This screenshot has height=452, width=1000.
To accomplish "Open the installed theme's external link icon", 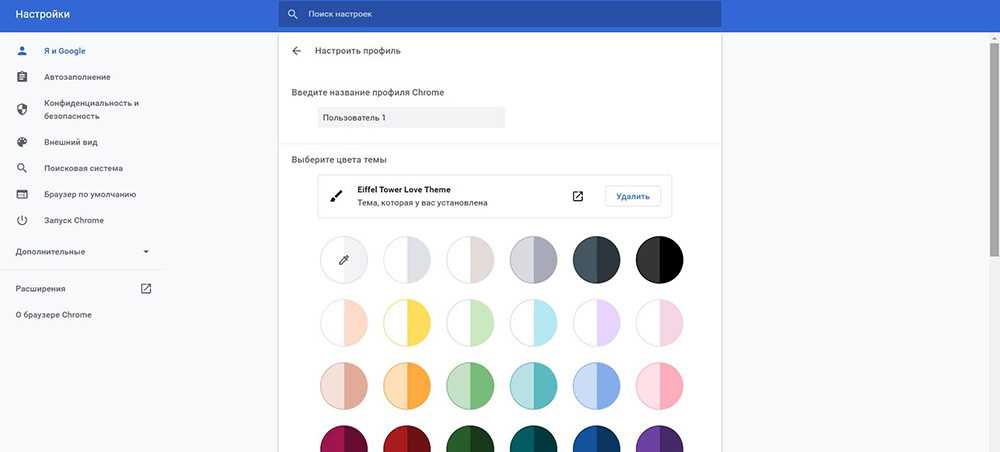I will coord(578,196).
